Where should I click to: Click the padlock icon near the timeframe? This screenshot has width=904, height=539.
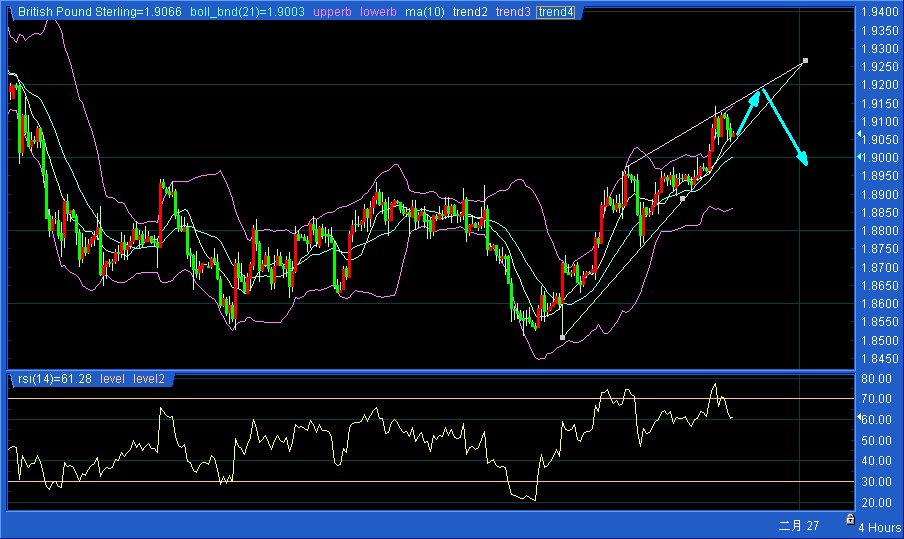tap(849, 520)
